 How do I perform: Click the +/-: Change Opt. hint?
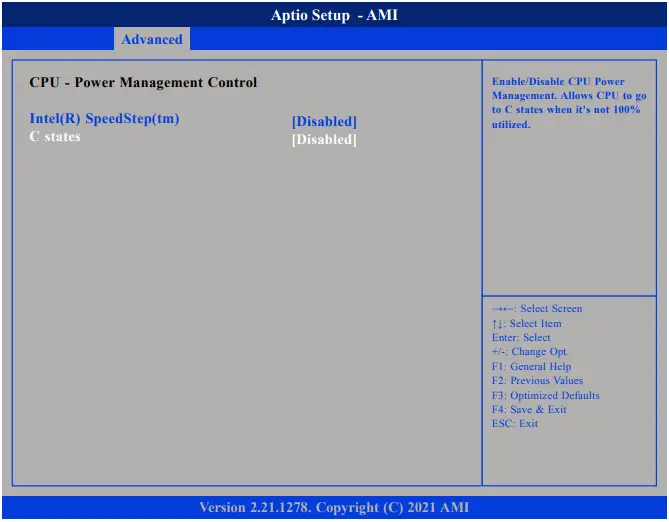529,352
